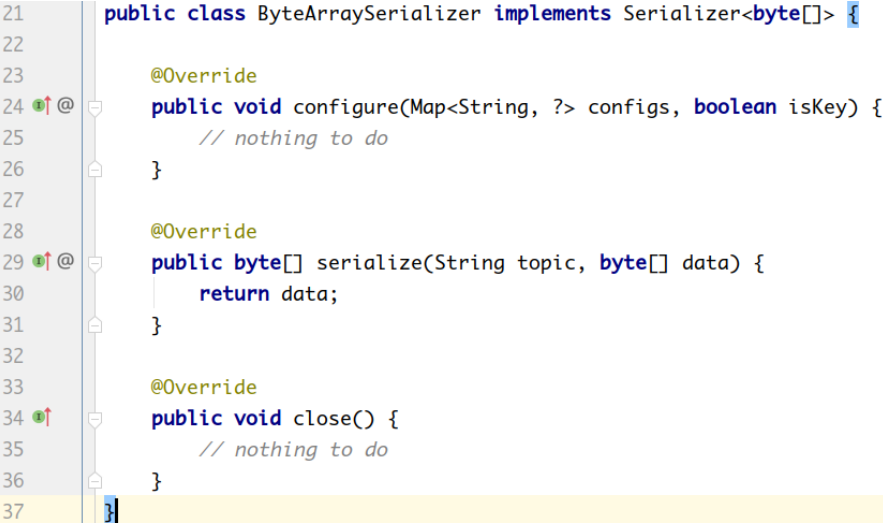Viewport: 883px width, 525px height.
Task: Collapse the close method using its fold arrow
Action: click(95, 419)
